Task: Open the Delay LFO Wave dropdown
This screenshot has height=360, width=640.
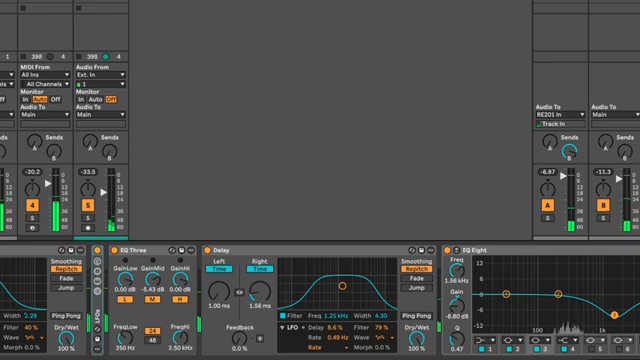Action: point(384,338)
